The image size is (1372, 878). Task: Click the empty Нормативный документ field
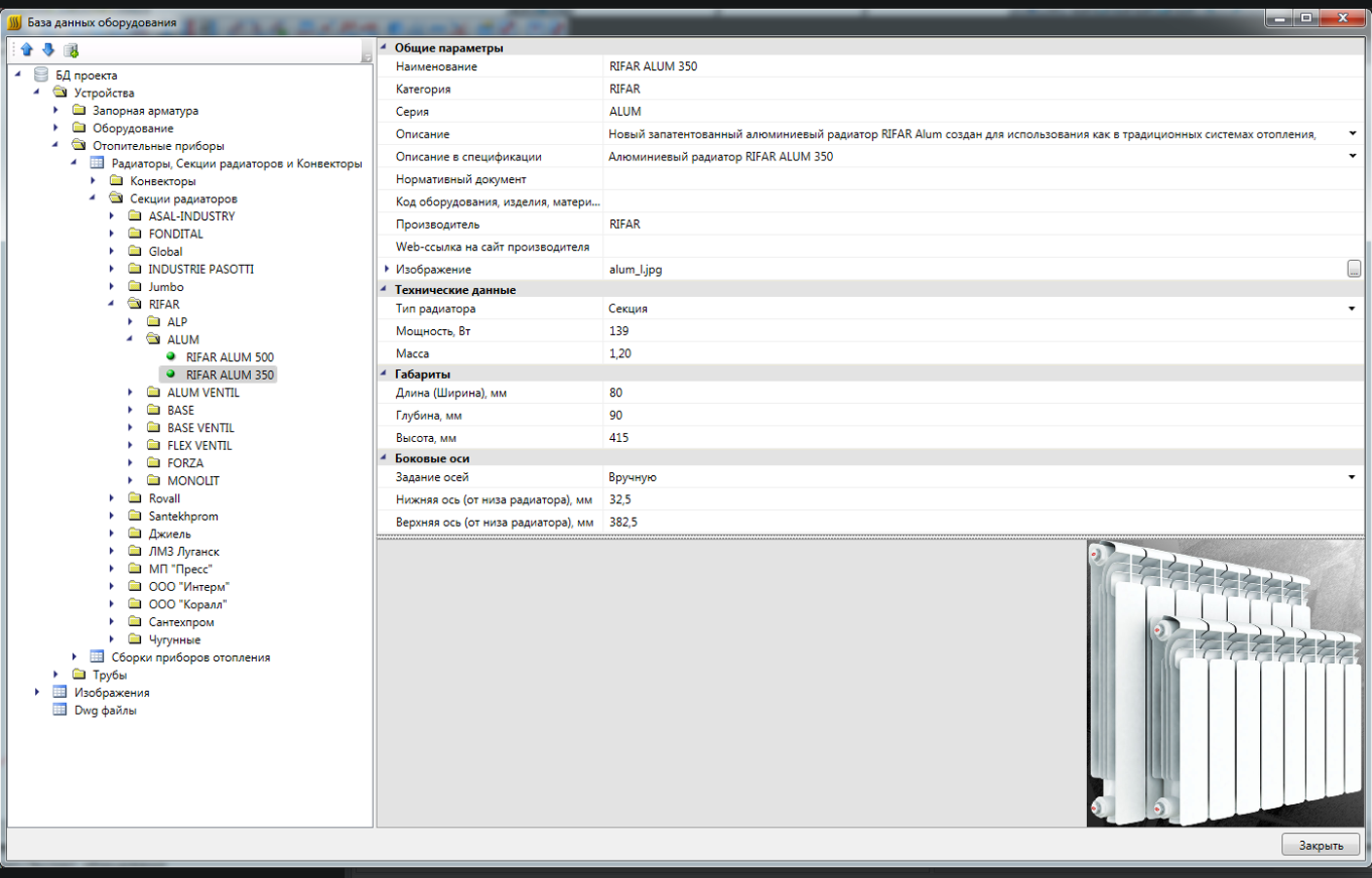tap(983, 179)
